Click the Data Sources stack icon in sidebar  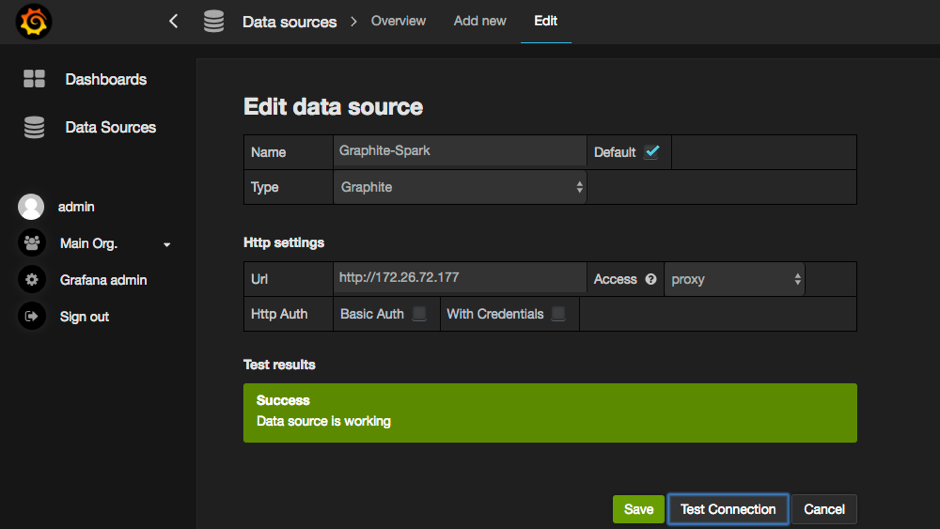coord(34,127)
